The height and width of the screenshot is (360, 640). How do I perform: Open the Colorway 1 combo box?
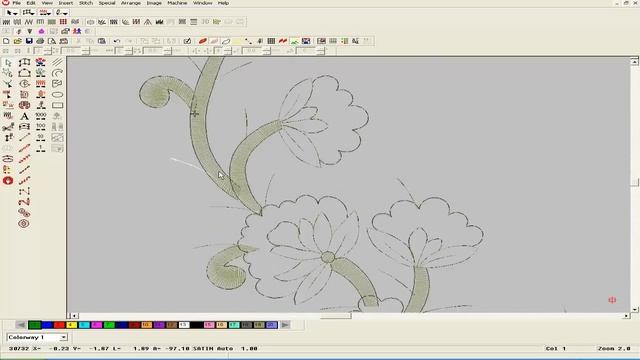[37, 337]
